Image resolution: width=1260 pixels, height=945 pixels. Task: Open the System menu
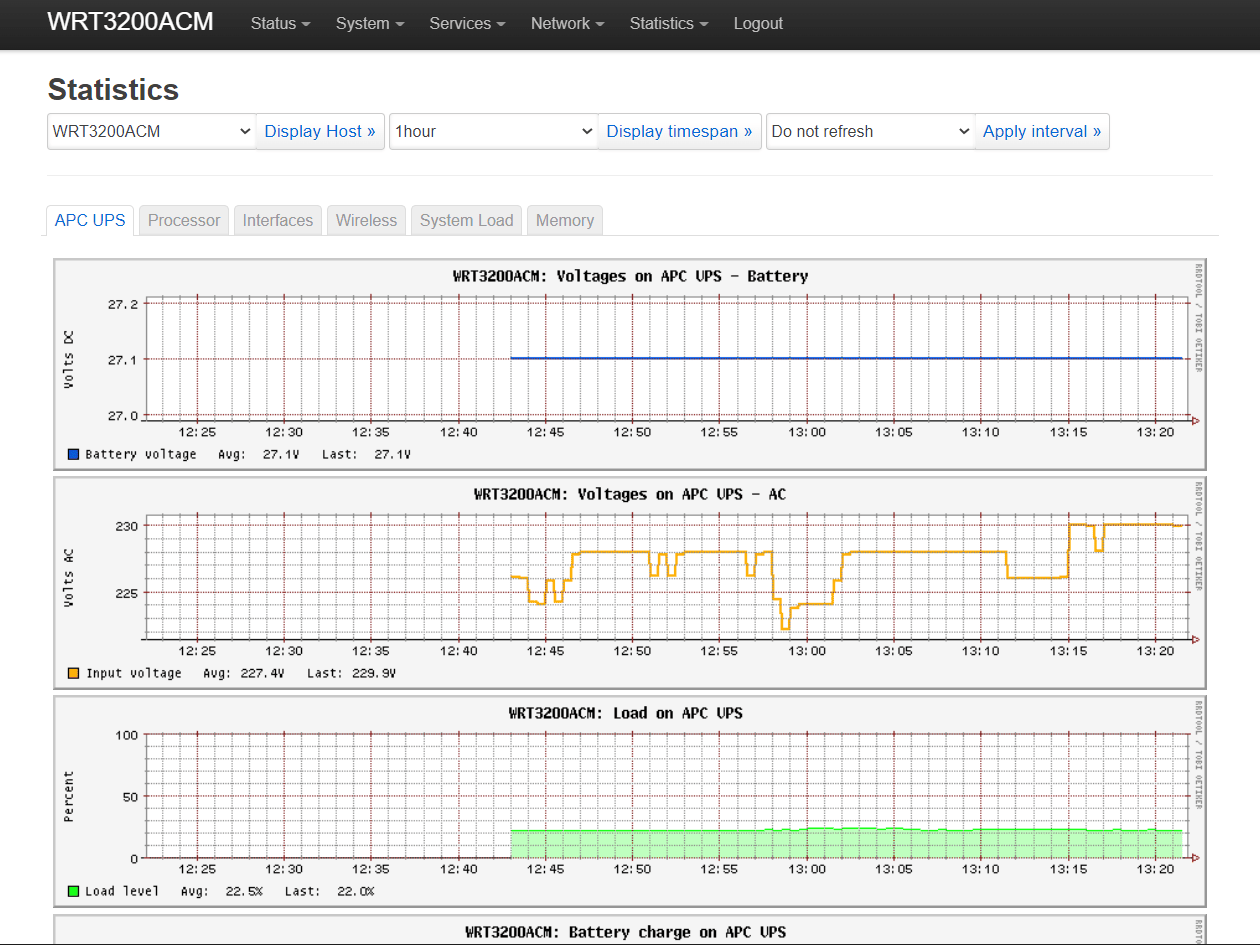tap(370, 23)
